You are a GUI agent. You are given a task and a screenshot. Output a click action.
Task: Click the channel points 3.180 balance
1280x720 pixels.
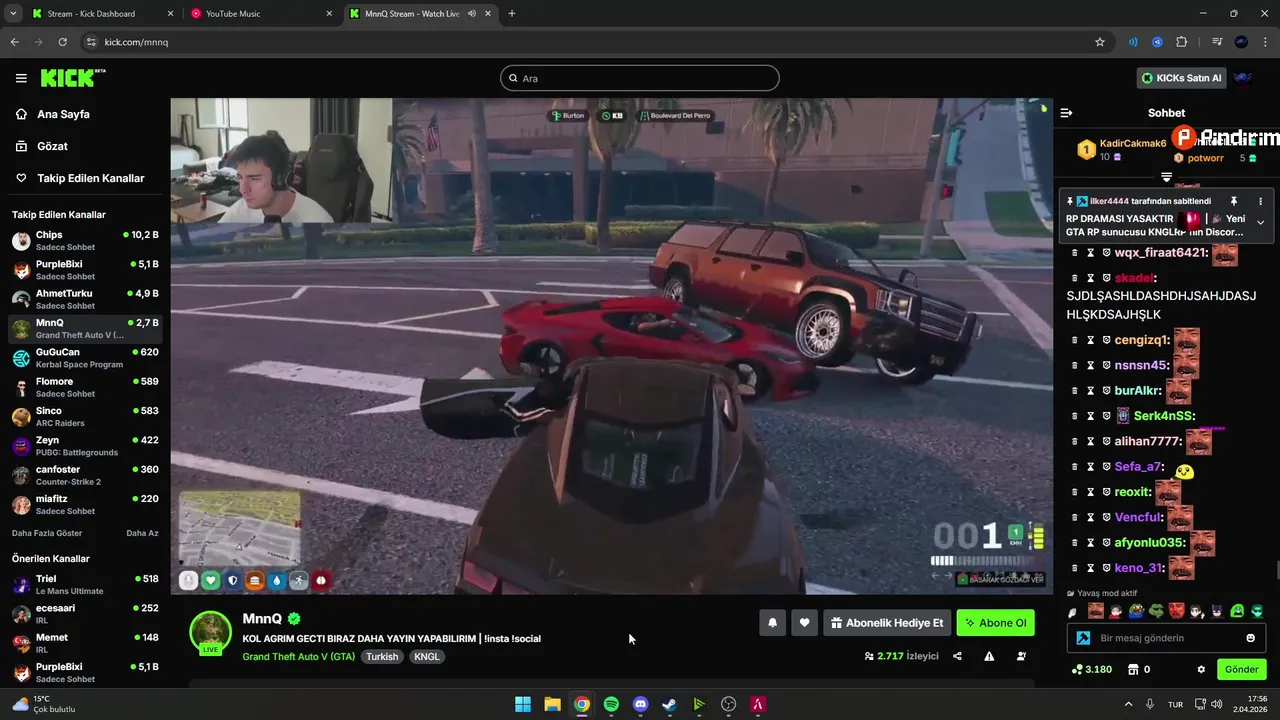point(1091,669)
